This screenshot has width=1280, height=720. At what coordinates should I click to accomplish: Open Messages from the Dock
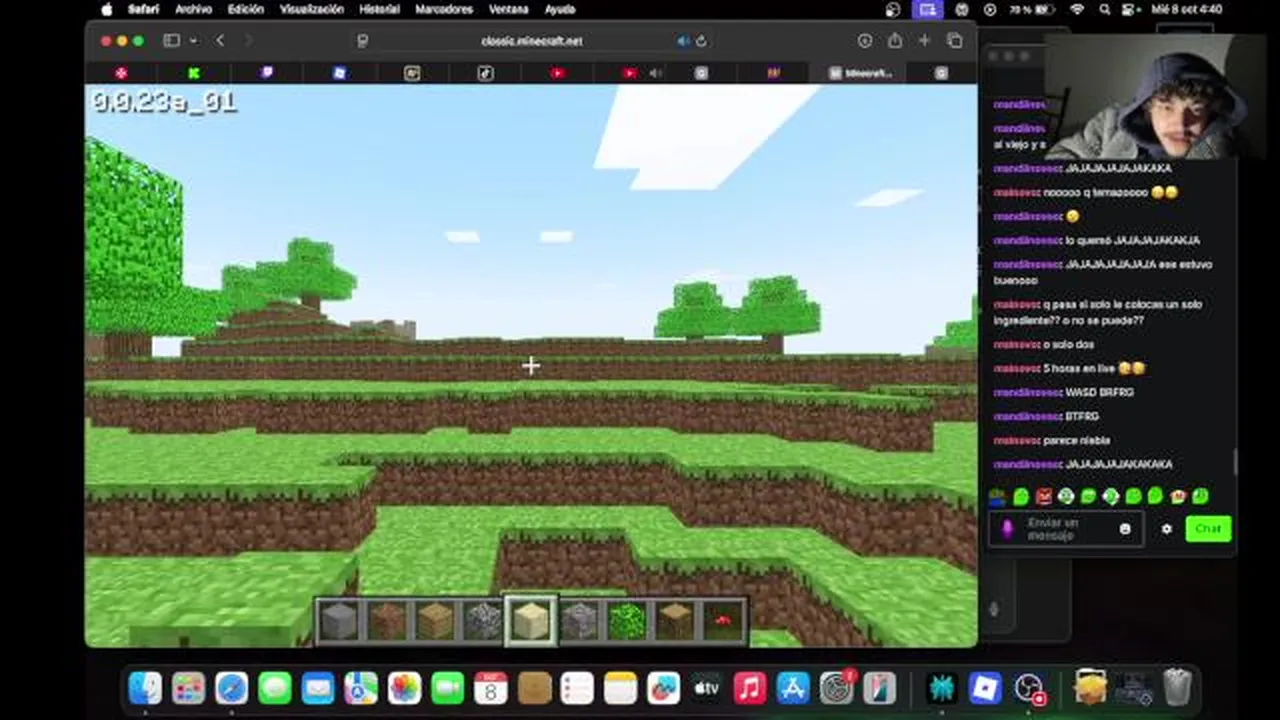point(274,688)
